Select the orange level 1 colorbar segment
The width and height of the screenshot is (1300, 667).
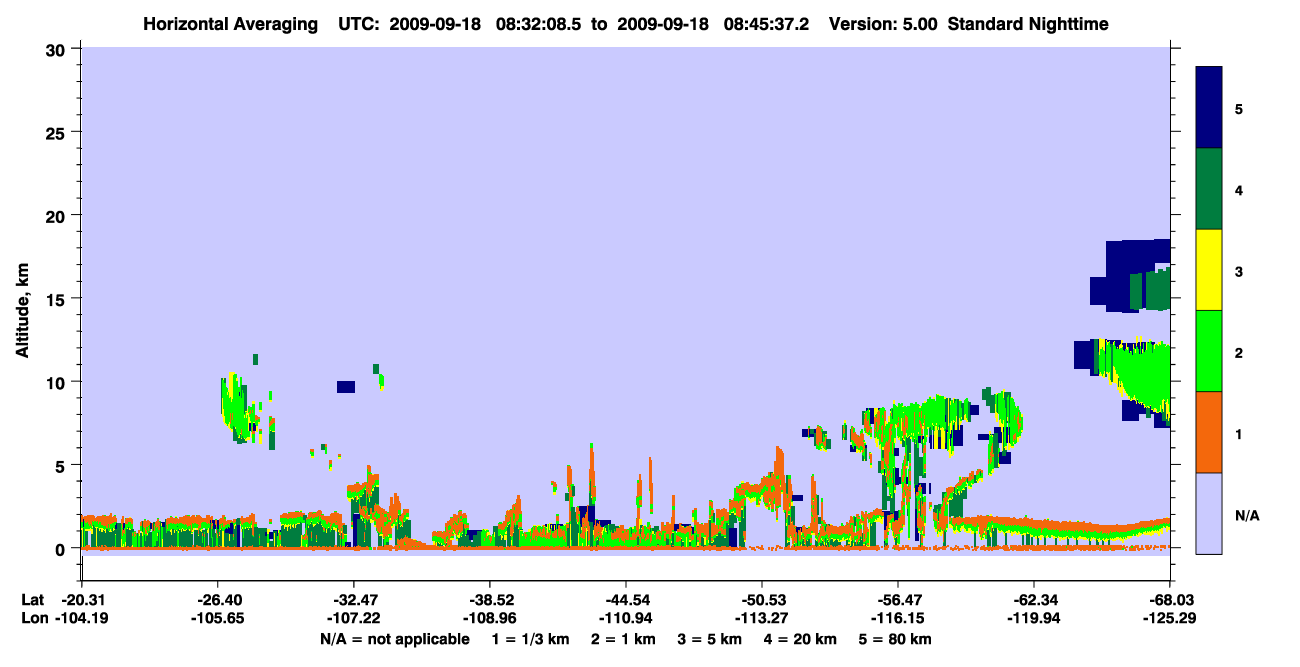point(1209,432)
